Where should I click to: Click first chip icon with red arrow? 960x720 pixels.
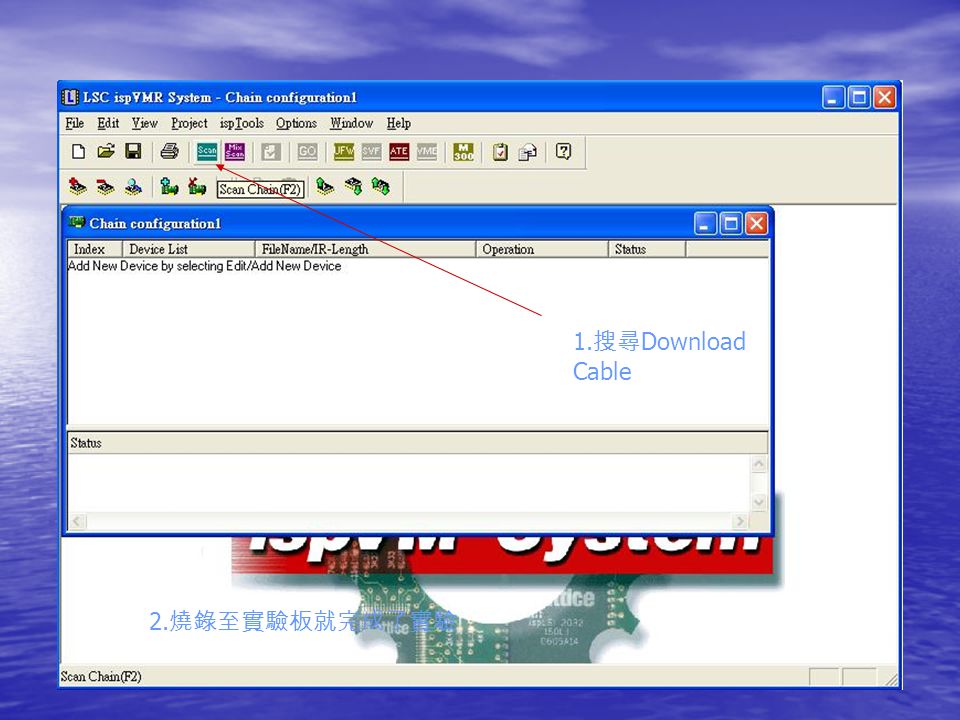pyautogui.click(x=78, y=187)
